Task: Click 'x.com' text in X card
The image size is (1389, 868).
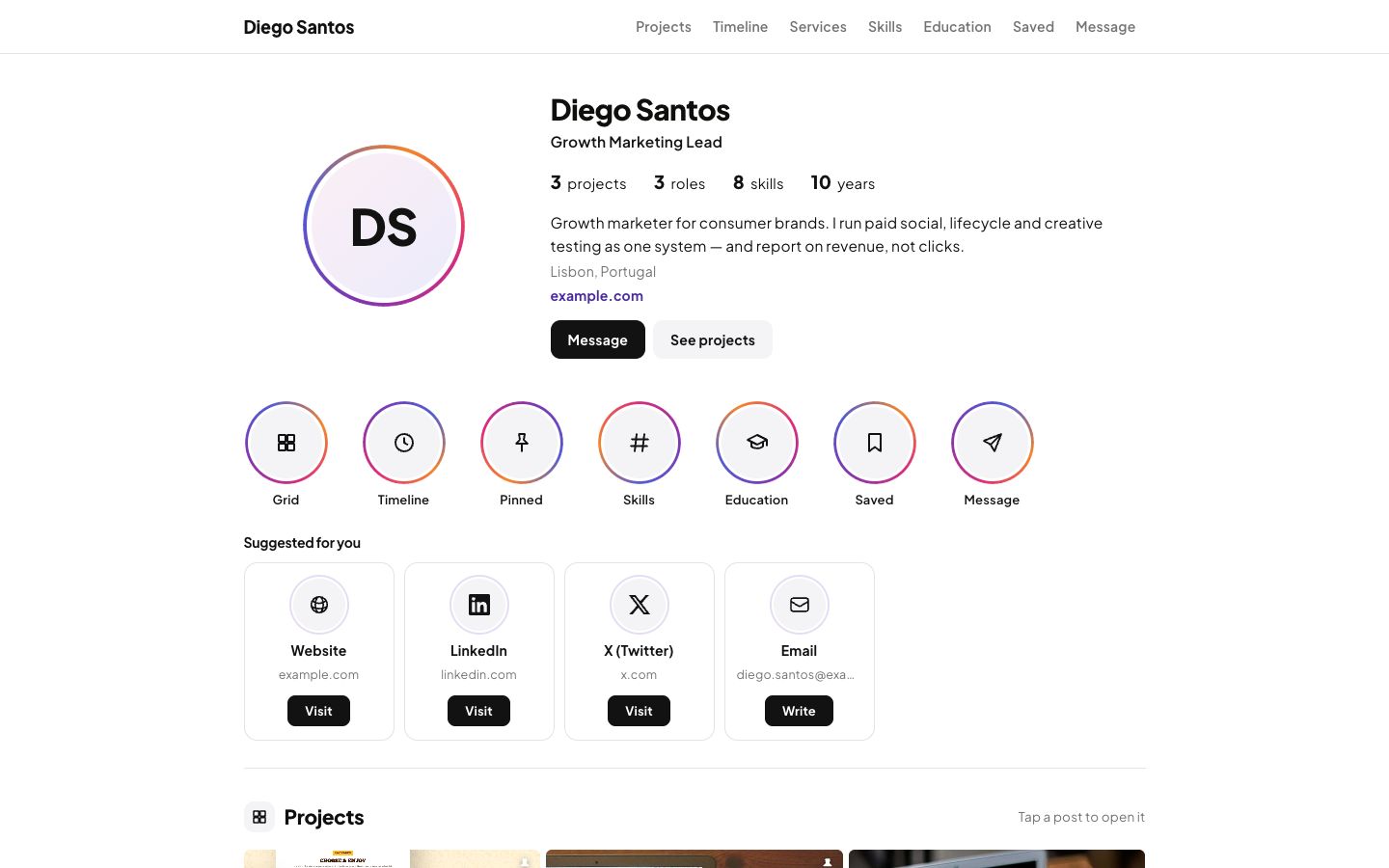Action: (x=640, y=675)
